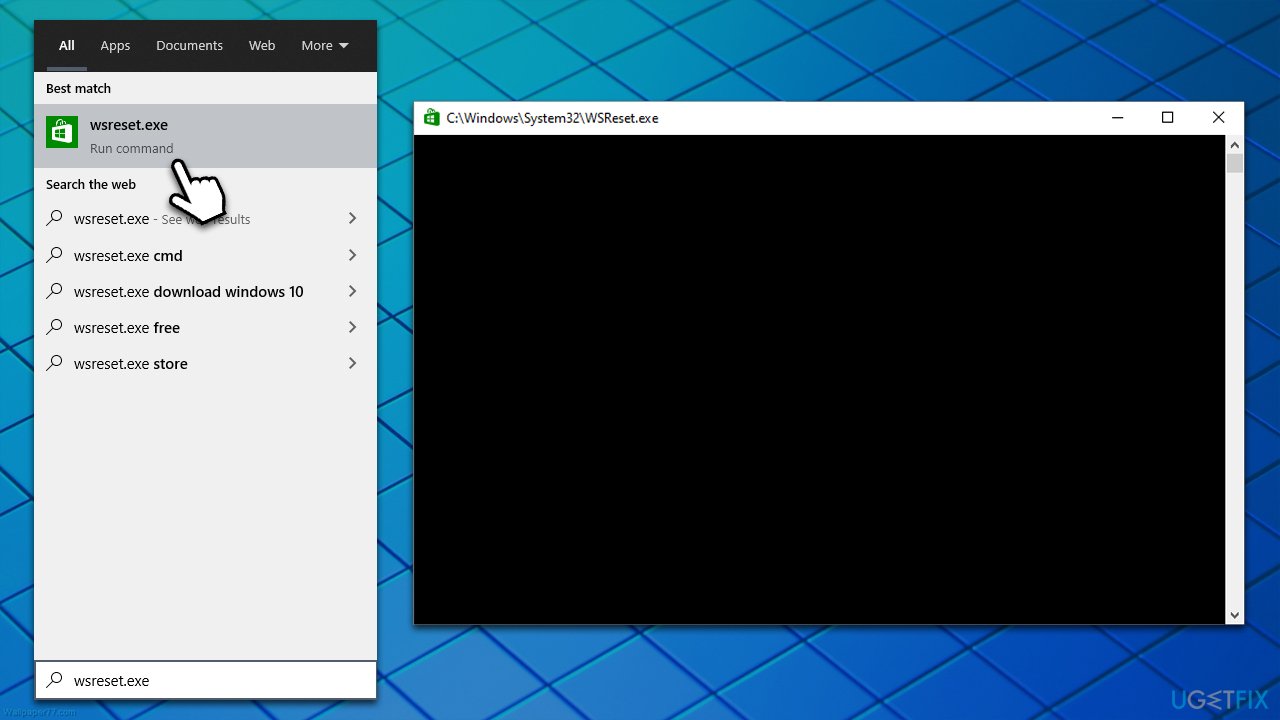Click the magnifier icon beside "wsreset.exe store"
This screenshot has width=1280, height=720.
tap(55, 363)
